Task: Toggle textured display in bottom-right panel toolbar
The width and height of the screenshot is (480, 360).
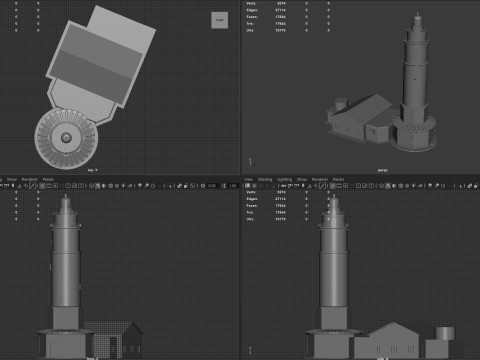Action: 407,186
